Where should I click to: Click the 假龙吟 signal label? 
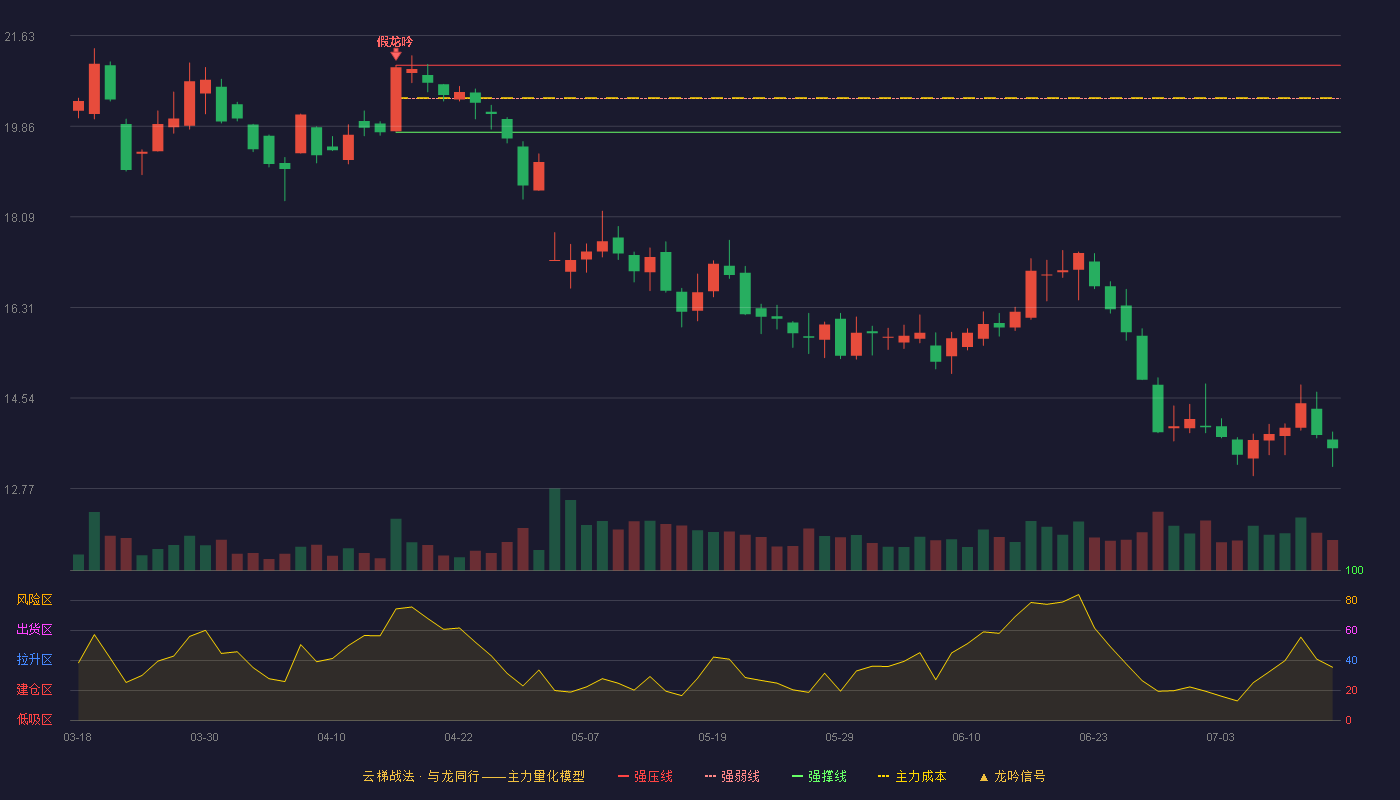coord(395,41)
